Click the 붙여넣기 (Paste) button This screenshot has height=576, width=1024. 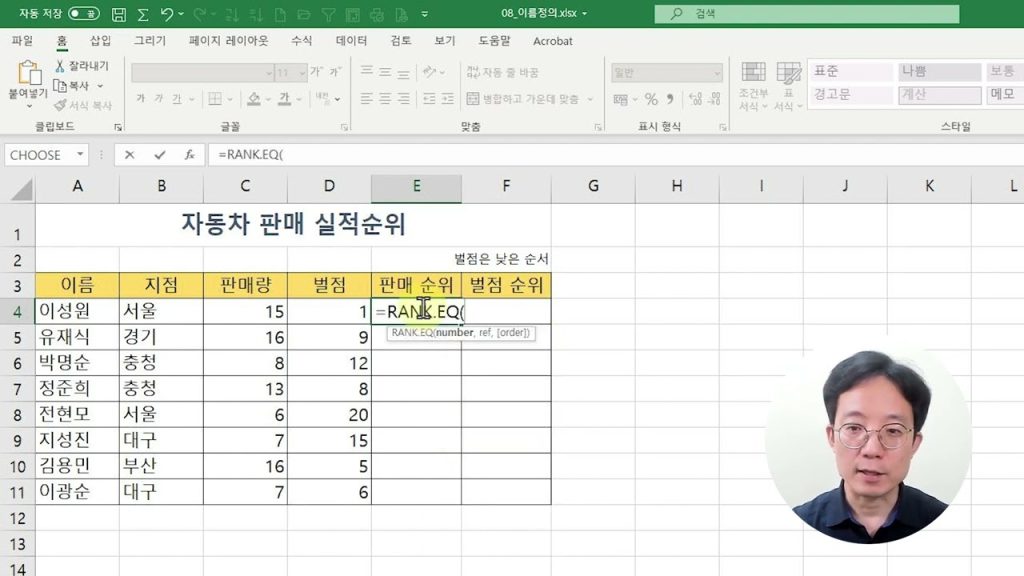tap(28, 80)
